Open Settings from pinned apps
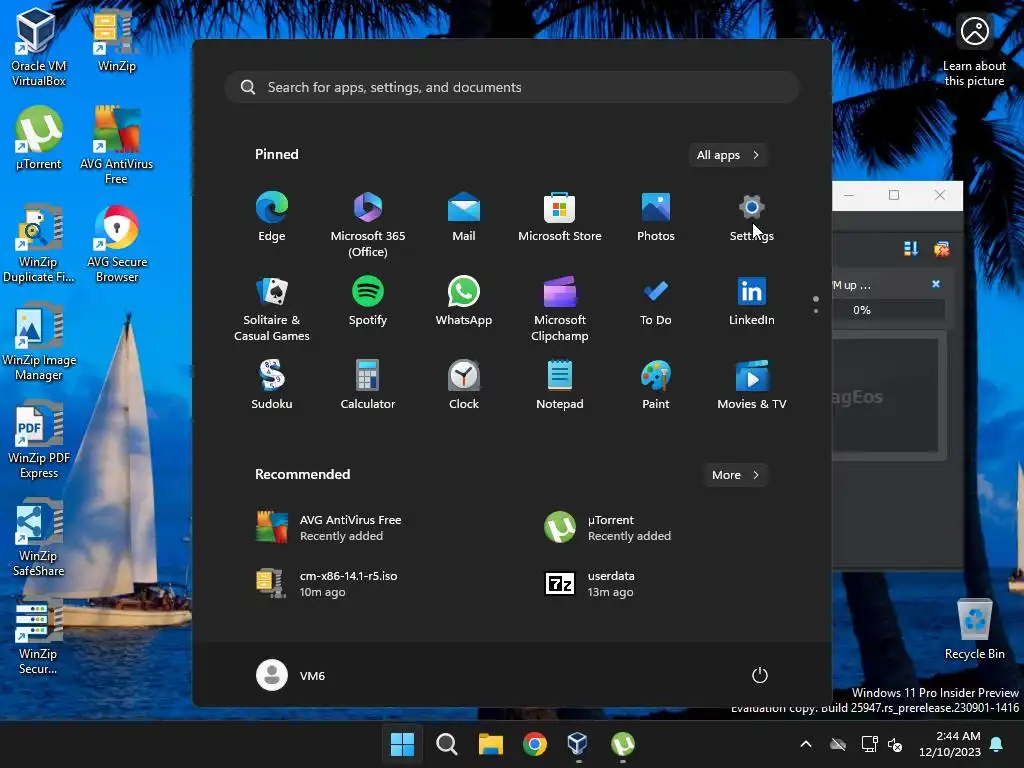1024x768 pixels. coord(752,217)
